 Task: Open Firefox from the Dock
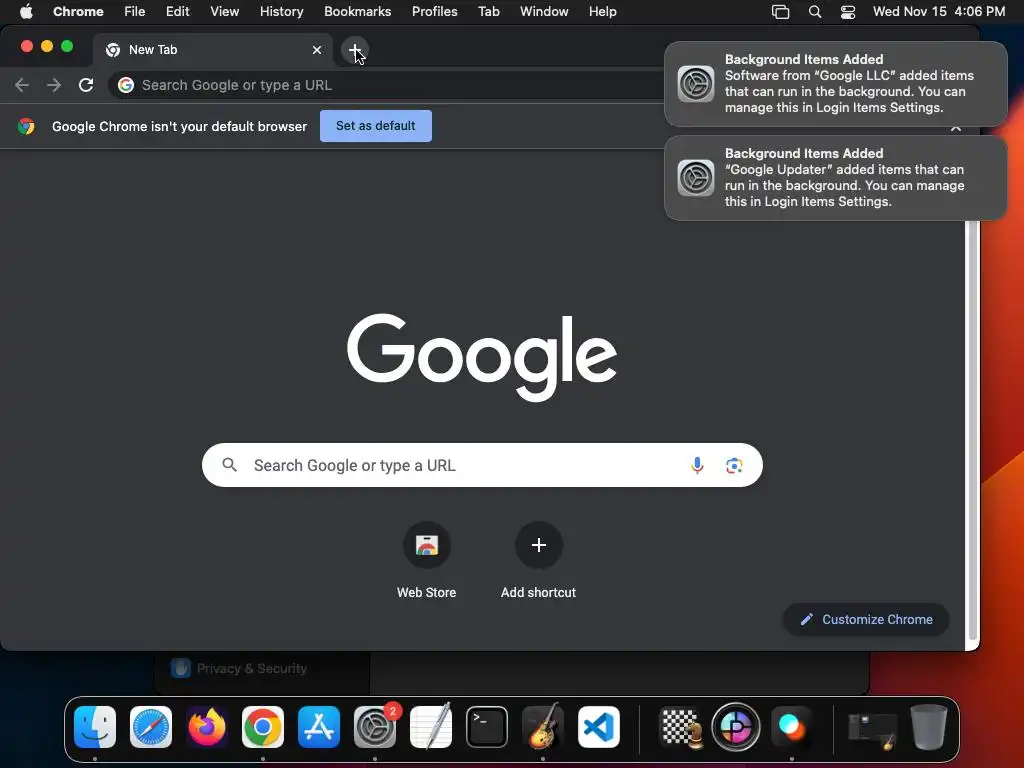tap(207, 727)
